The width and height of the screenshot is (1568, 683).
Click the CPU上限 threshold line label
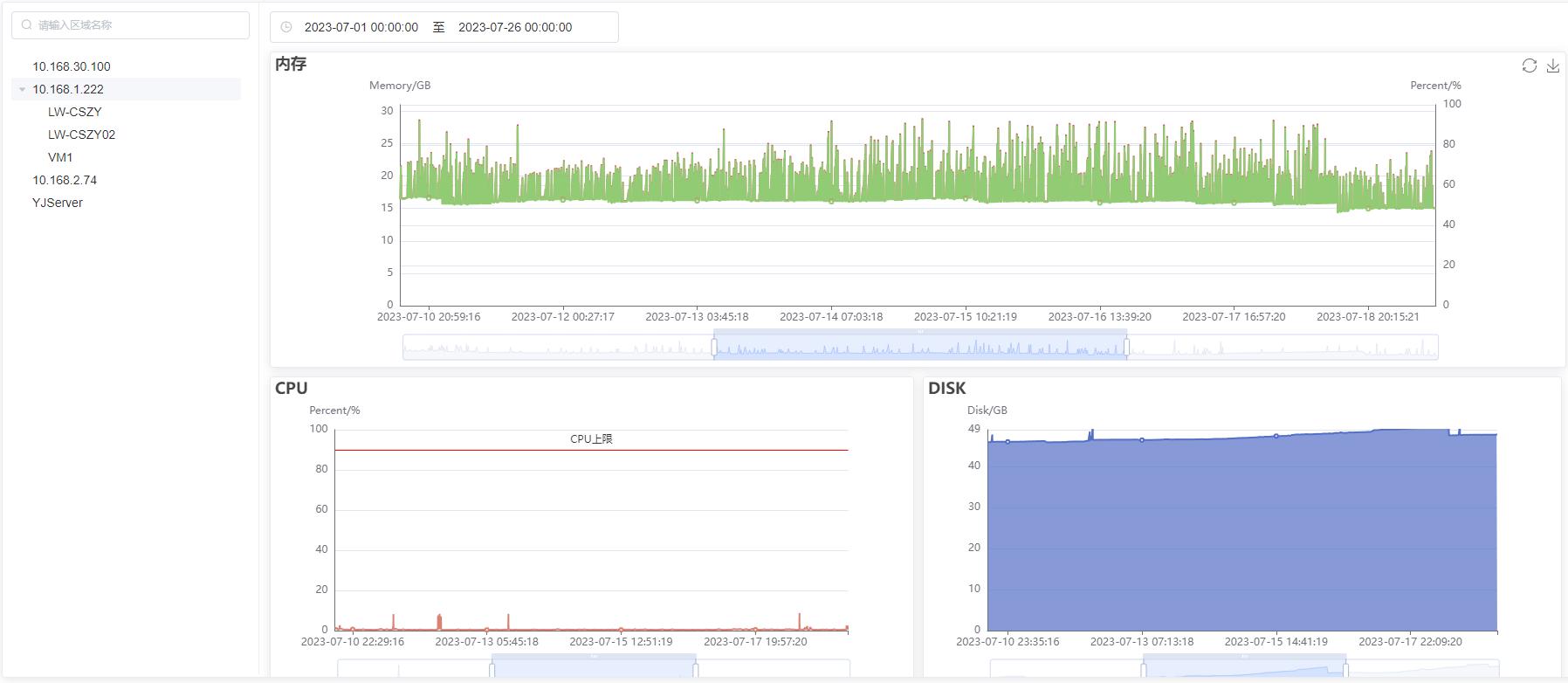[x=591, y=438]
